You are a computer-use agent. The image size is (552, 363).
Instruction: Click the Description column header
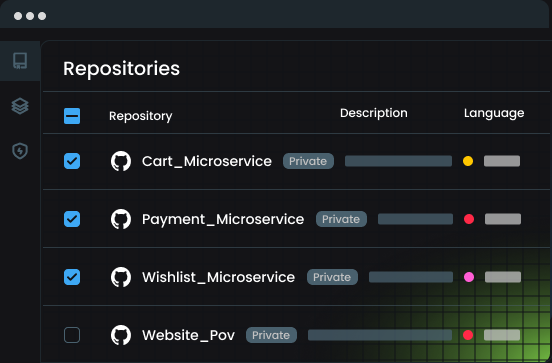coord(374,113)
